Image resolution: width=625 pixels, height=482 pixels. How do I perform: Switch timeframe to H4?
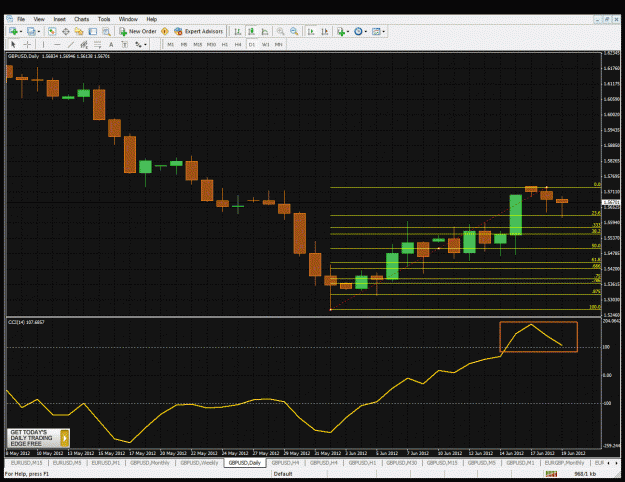click(238, 44)
